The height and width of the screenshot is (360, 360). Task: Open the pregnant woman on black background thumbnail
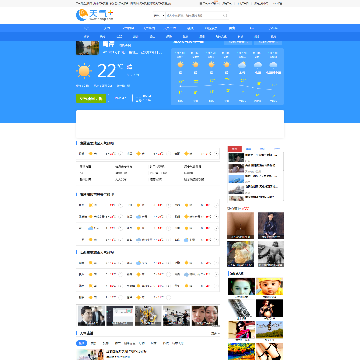[269, 308]
